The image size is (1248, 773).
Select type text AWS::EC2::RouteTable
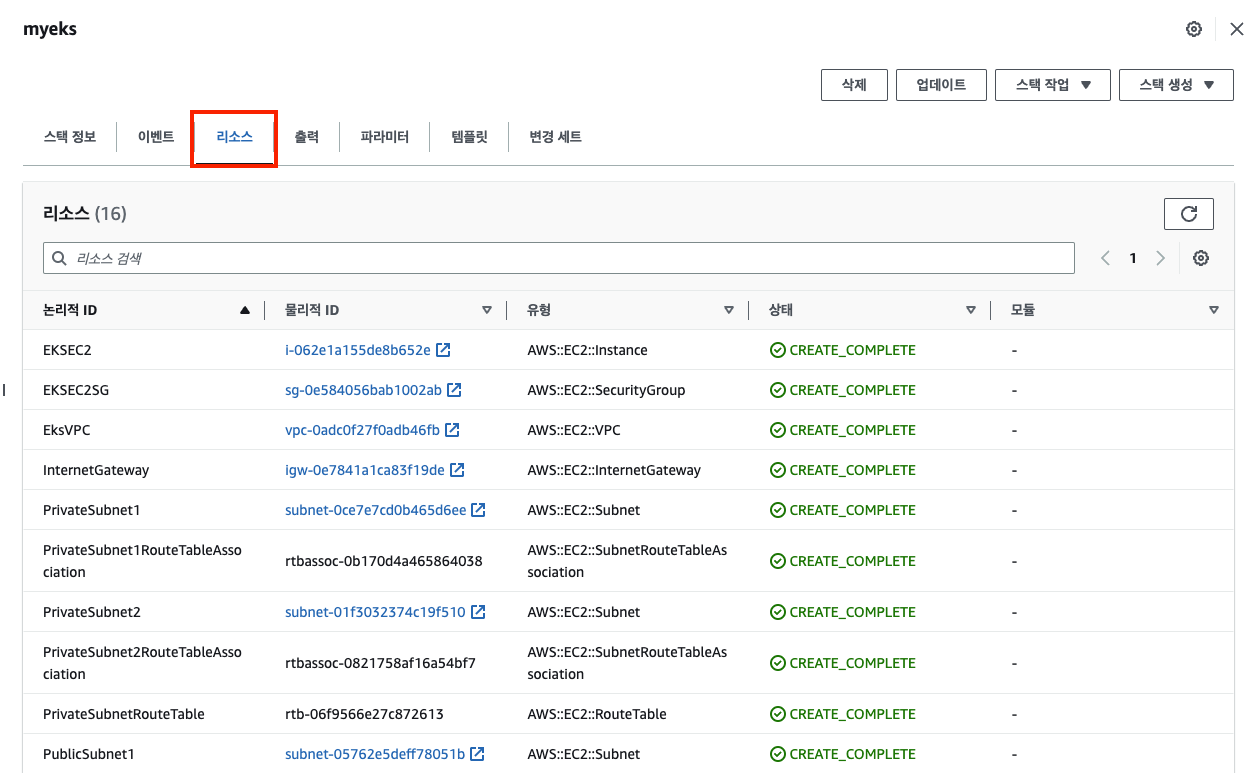click(x=597, y=714)
